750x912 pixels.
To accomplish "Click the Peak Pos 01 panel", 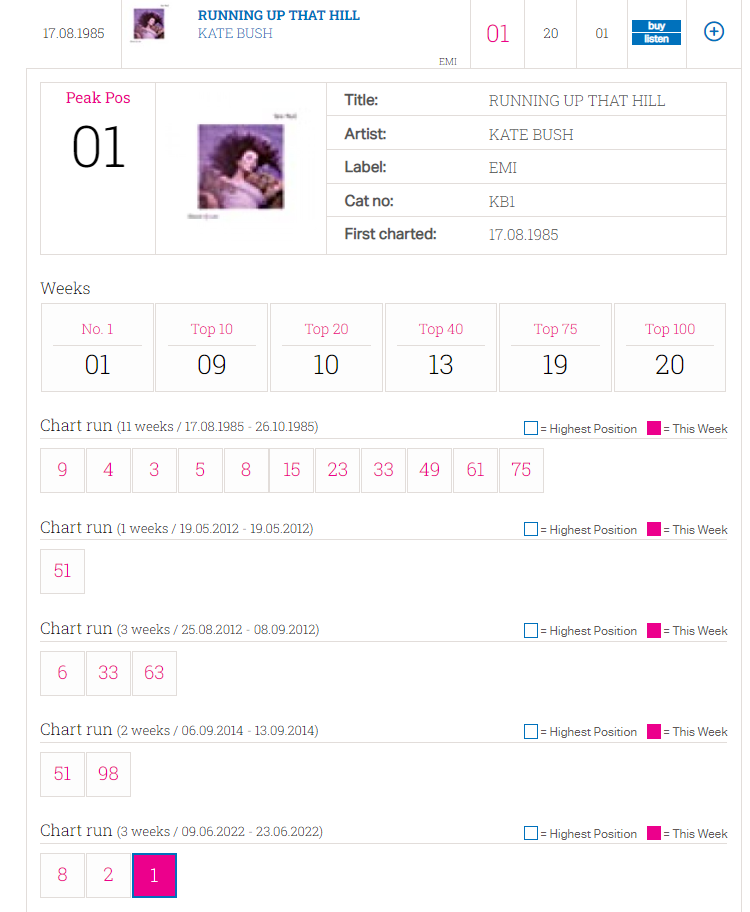I will [98, 168].
